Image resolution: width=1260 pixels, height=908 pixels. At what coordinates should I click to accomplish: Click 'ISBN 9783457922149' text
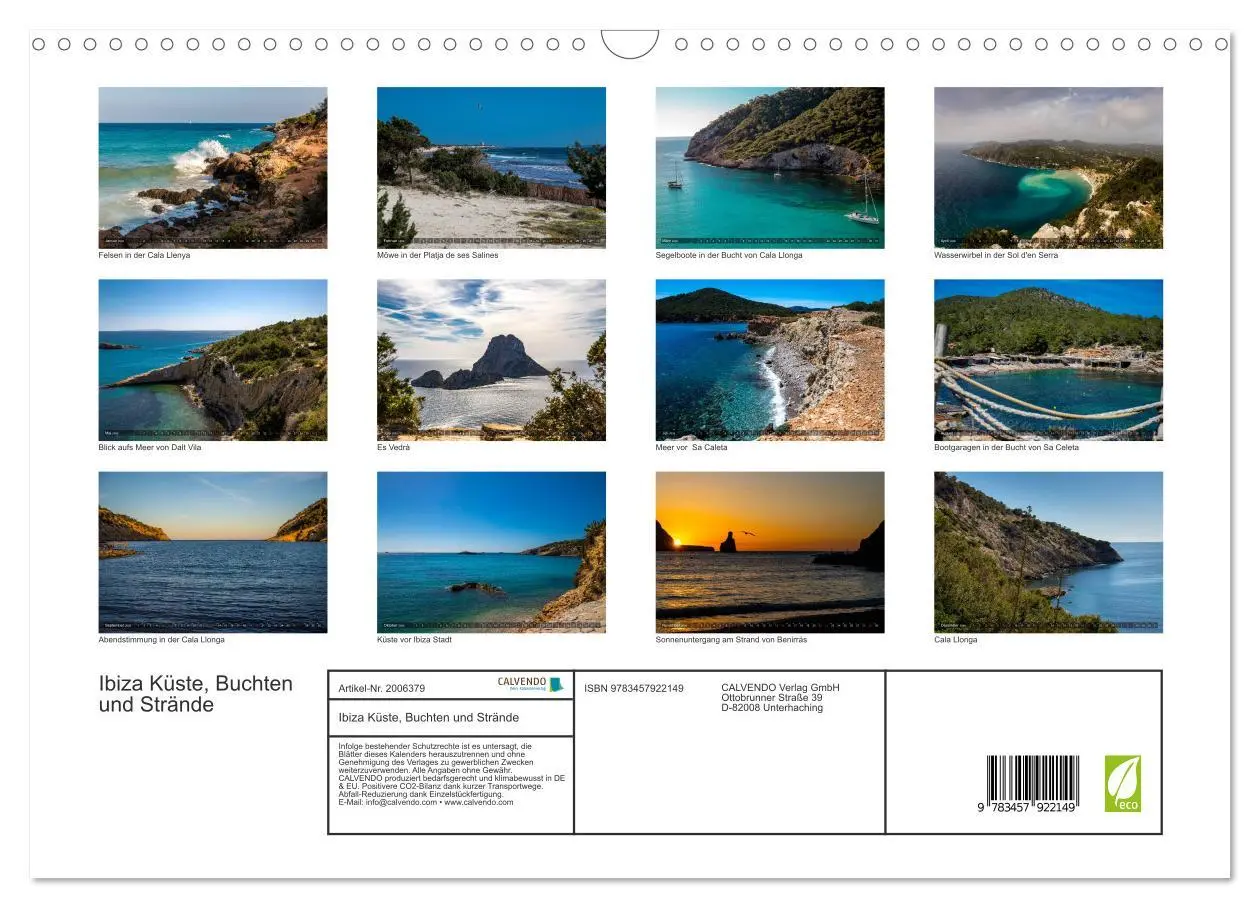pyautogui.click(x=634, y=688)
